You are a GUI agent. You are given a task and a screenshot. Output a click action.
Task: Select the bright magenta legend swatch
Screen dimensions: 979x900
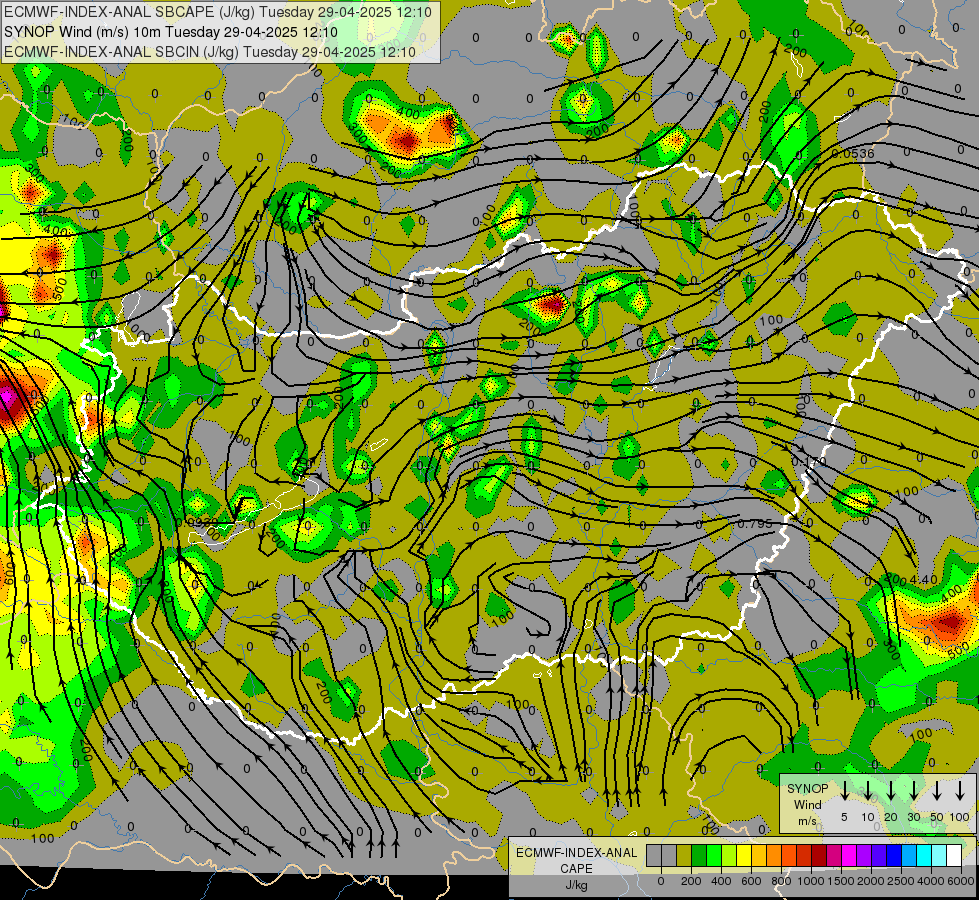pos(850,855)
